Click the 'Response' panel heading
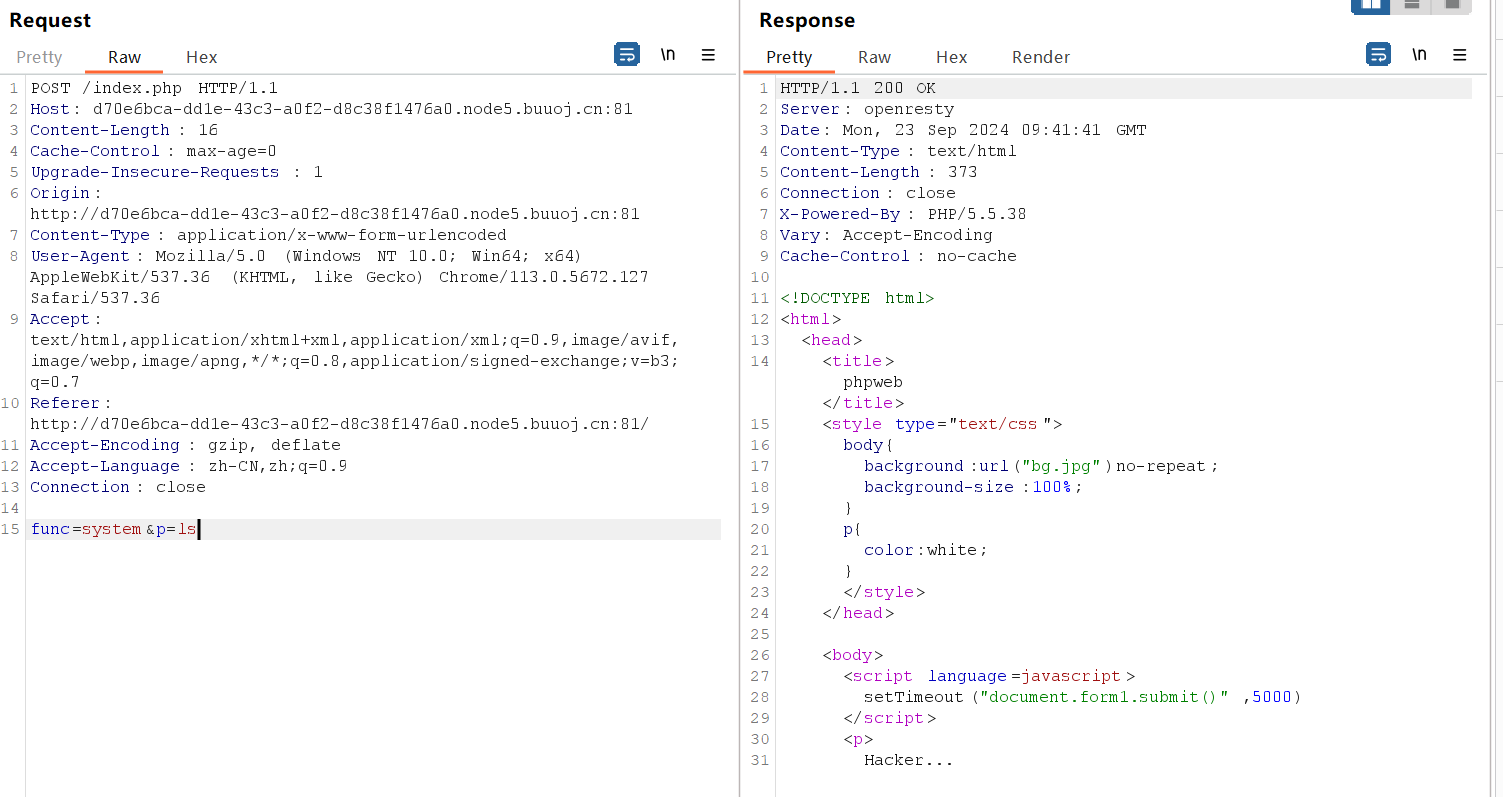 click(x=807, y=20)
